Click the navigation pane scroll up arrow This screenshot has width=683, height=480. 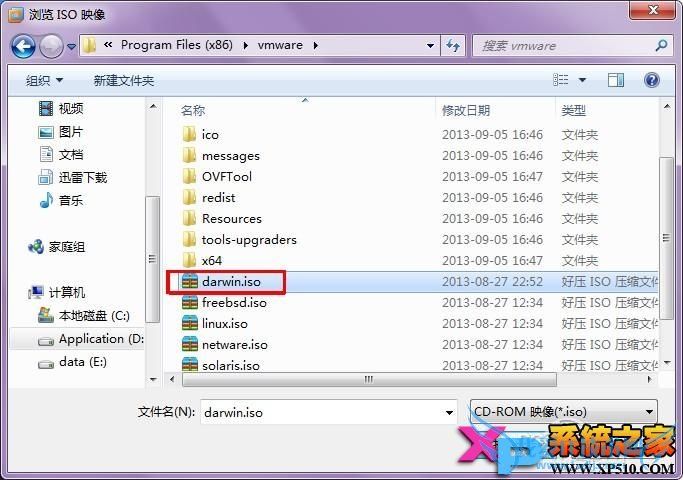click(153, 106)
